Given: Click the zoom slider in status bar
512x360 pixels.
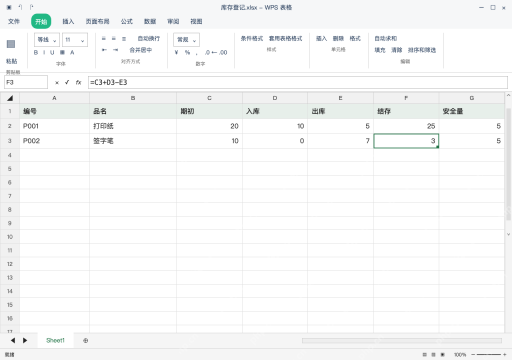Looking at the screenshot, I should tap(489, 354).
